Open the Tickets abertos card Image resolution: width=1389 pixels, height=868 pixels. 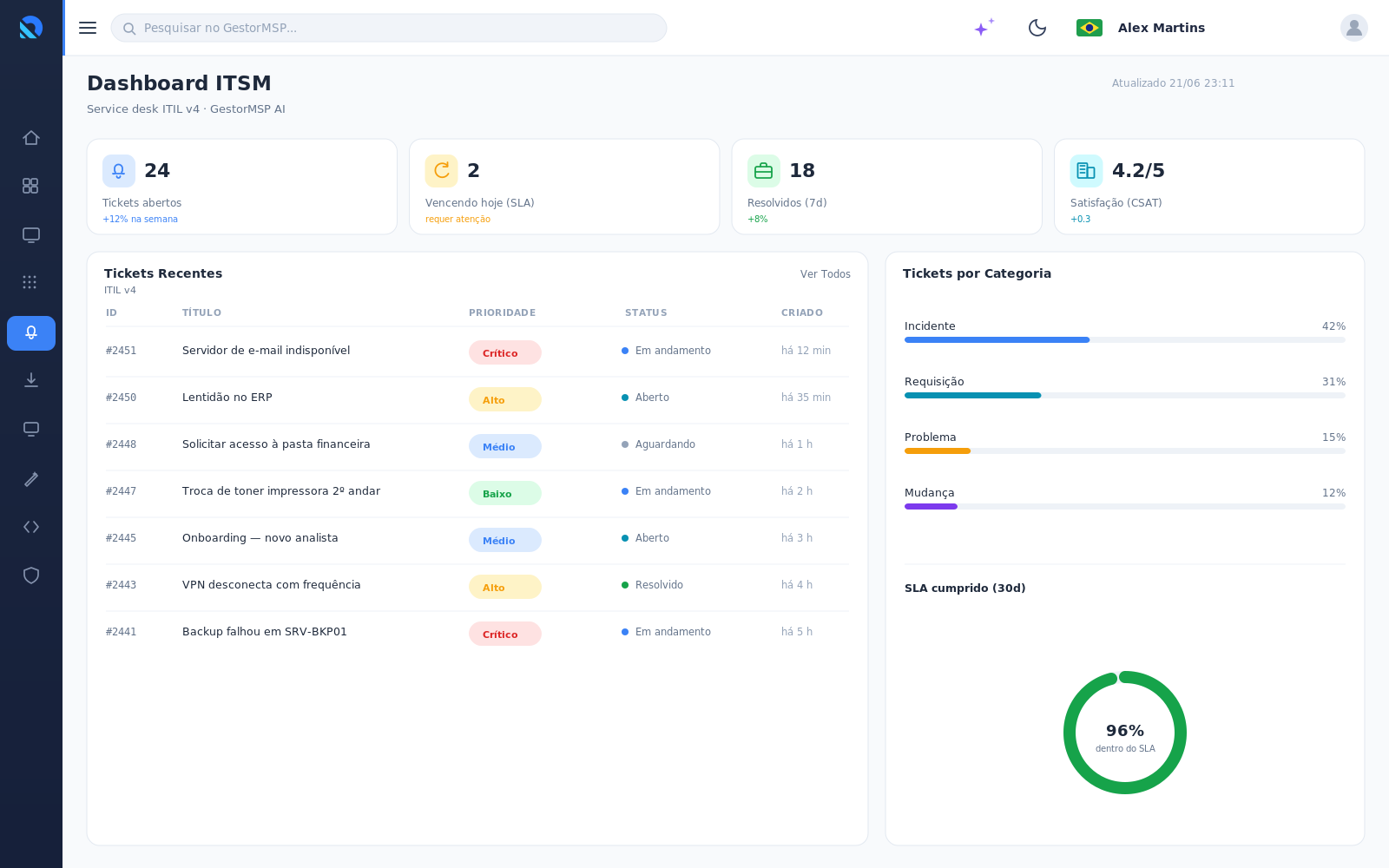(242, 187)
